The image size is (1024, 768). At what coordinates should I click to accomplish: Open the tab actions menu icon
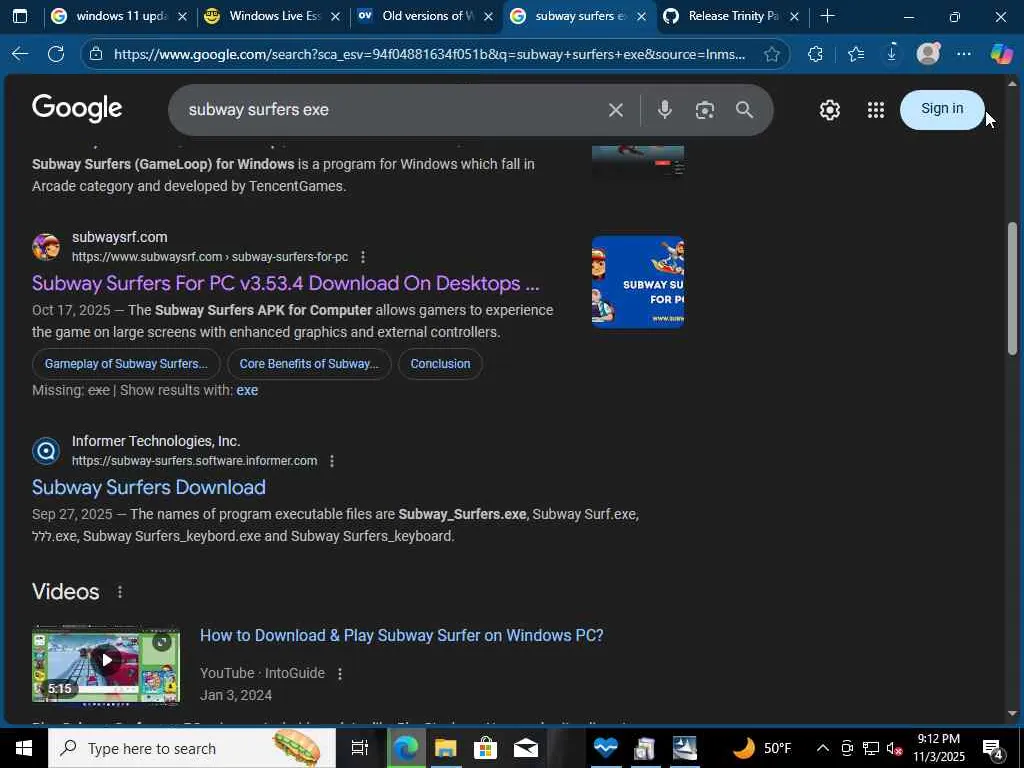click(20, 16)
